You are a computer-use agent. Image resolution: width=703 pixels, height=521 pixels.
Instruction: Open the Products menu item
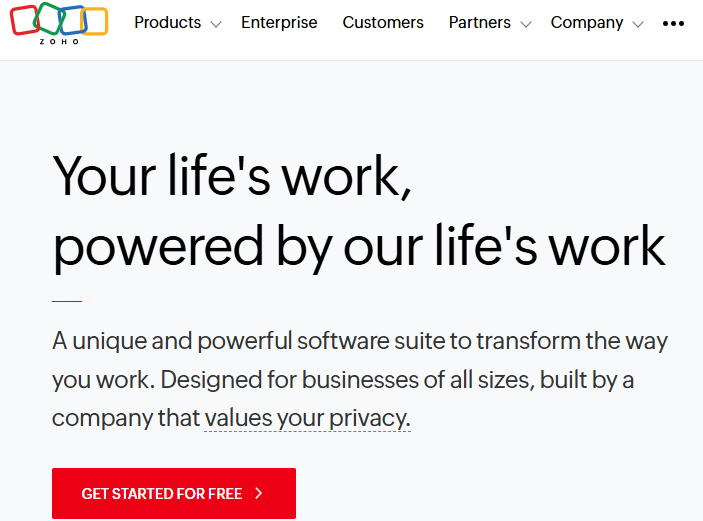click(x=168, y=22)
